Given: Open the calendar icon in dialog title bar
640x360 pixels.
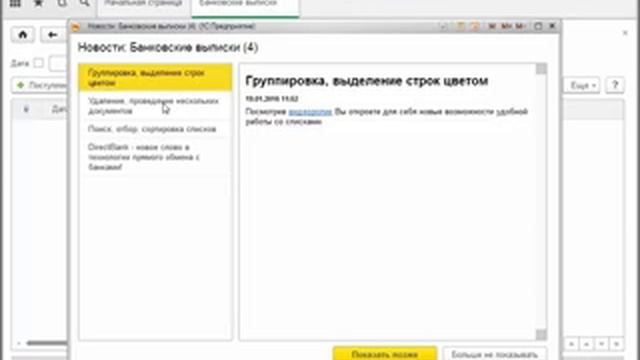Looking at the screenshot, I should pyautogui.click(x=475, y=26).
